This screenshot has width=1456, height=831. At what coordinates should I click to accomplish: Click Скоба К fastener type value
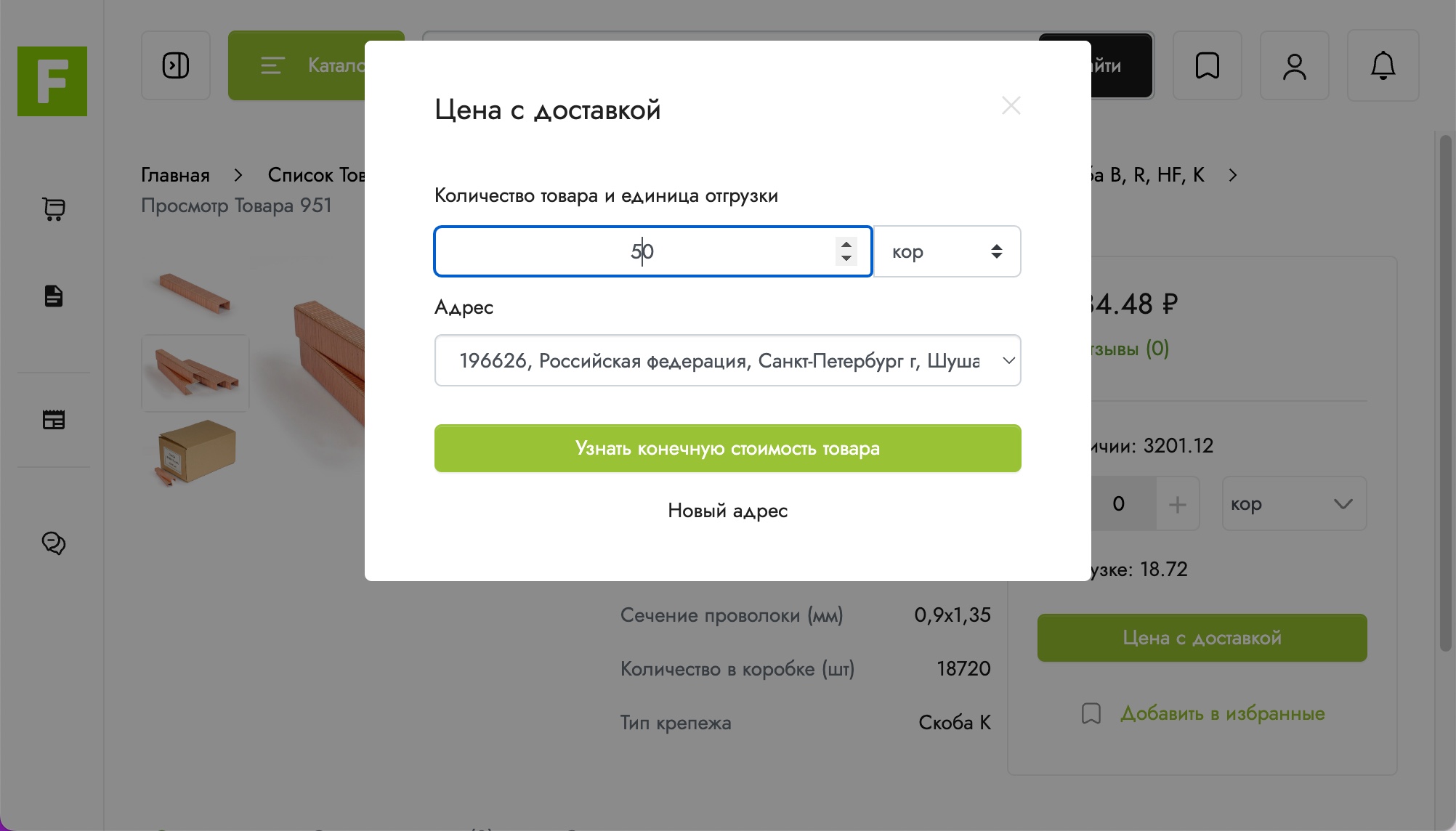point(955,722)
